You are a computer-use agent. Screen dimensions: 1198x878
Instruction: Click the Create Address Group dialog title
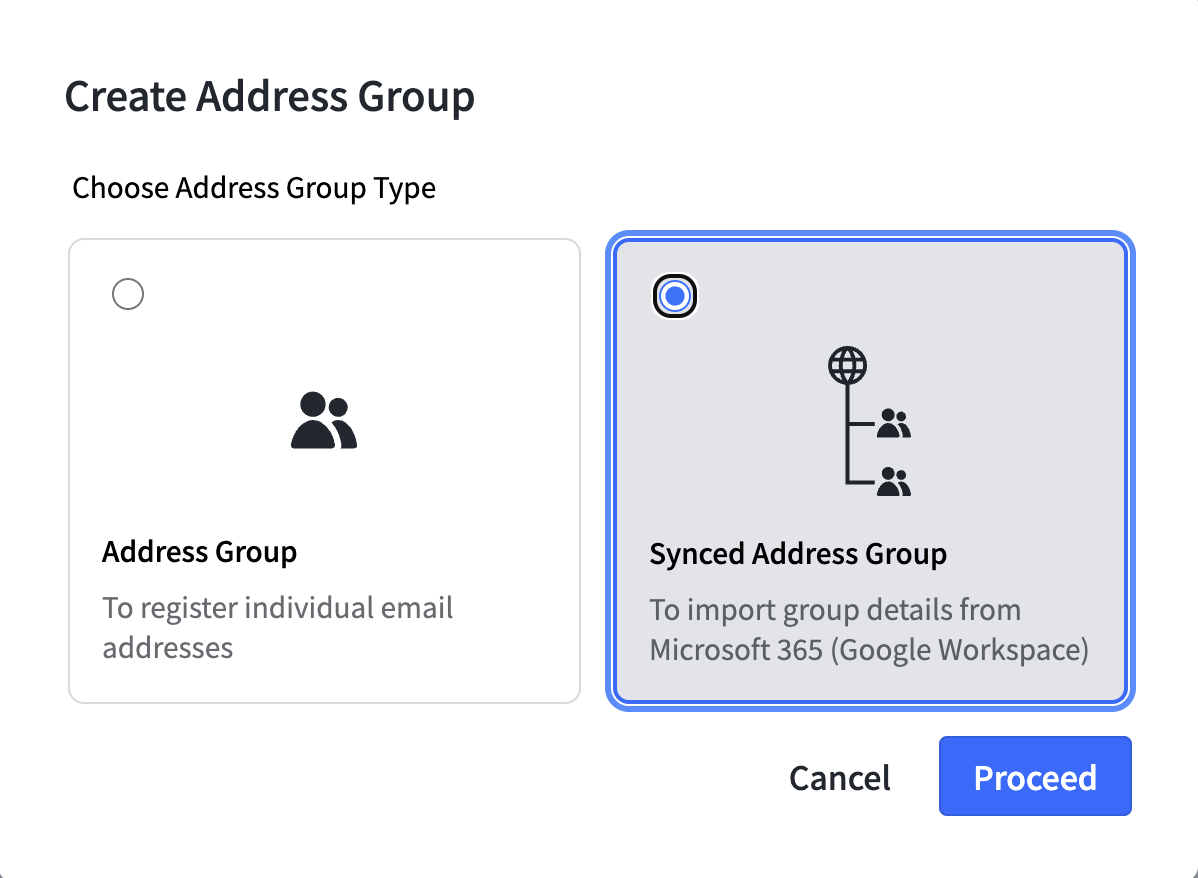[270, 96]
